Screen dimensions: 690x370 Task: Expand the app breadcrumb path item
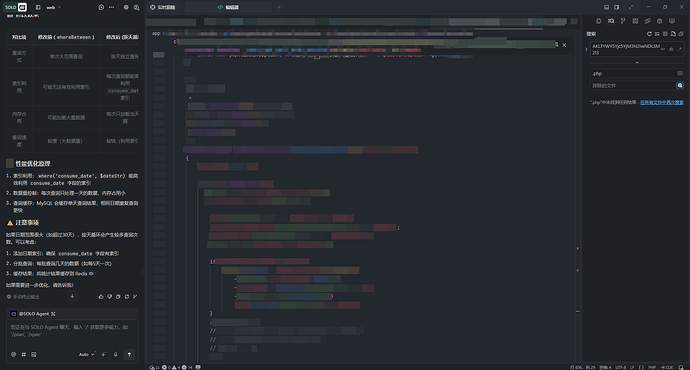pos(156,33)
